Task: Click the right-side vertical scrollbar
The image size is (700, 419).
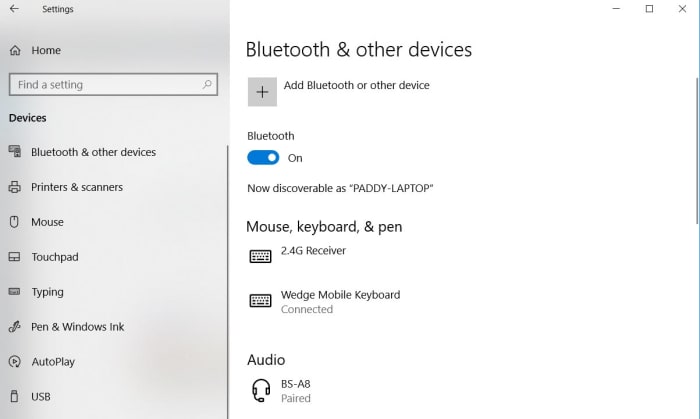Action: click(695, 150)
